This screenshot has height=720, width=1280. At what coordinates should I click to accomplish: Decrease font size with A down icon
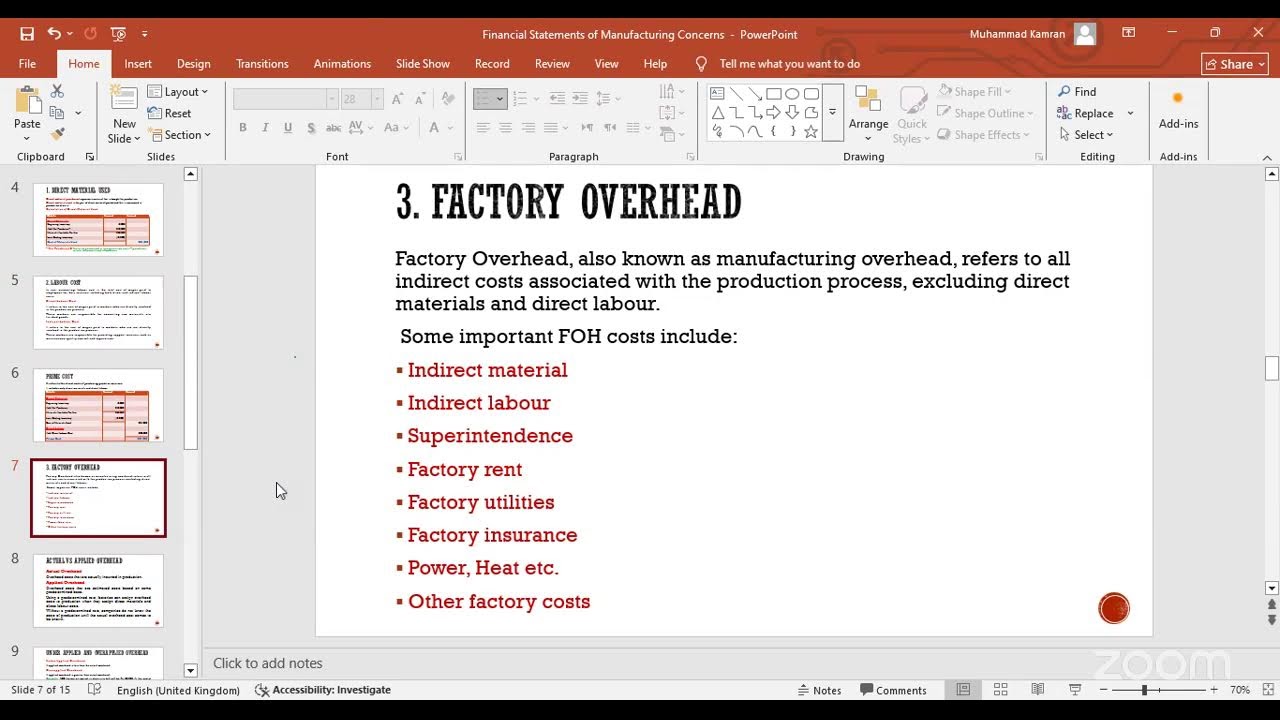420,99
